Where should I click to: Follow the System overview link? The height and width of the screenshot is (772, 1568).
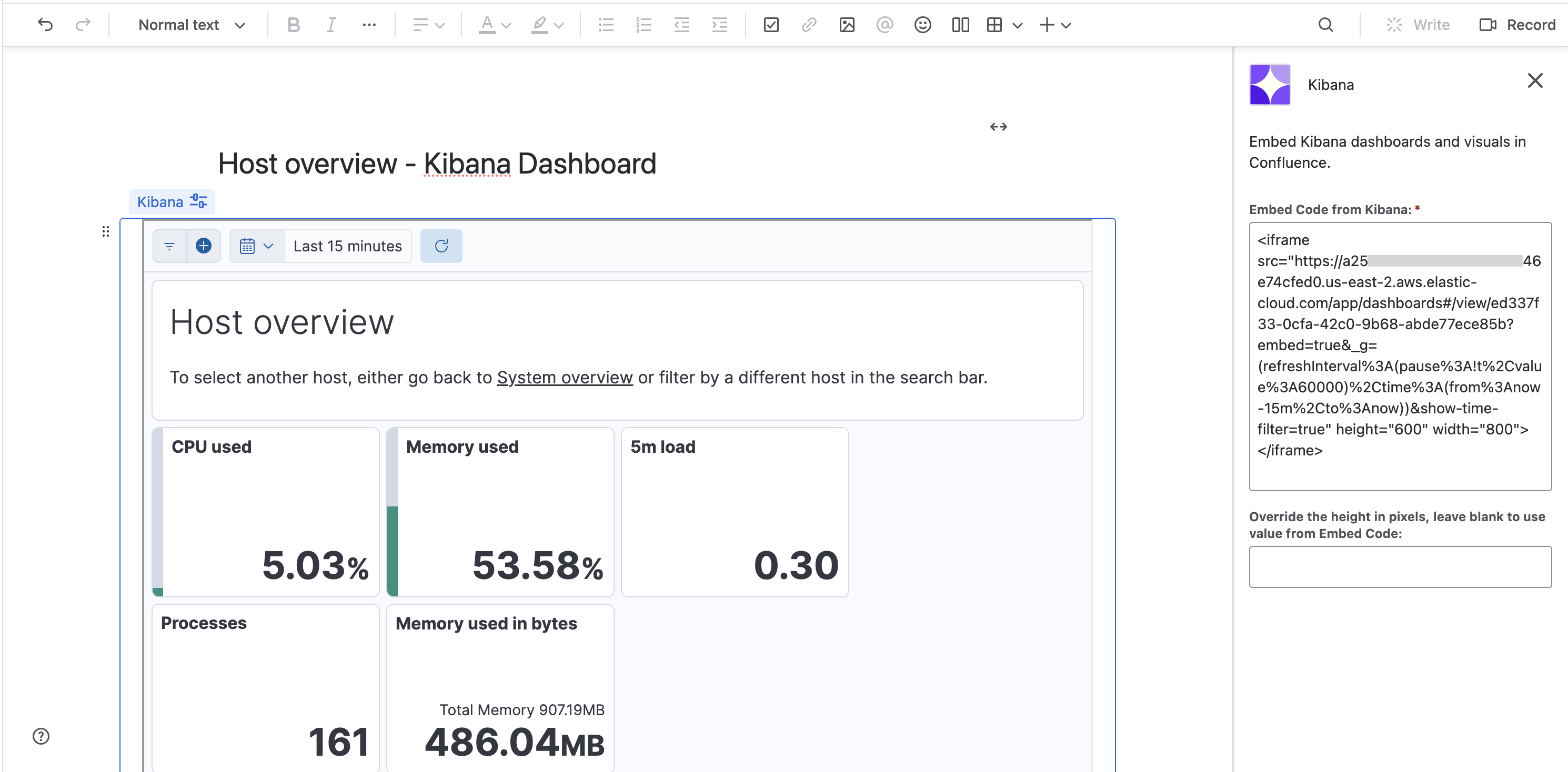[564, 377]
